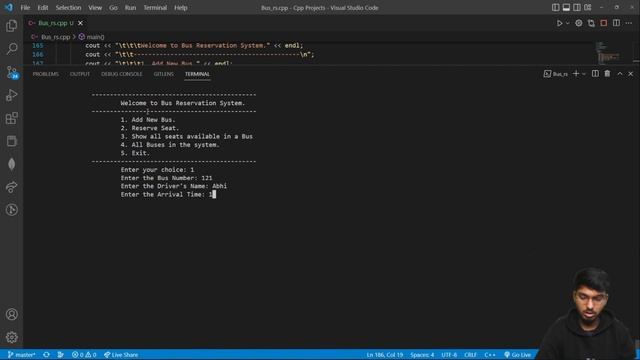Image resolution: width=640 pixels, height=360 pixels.
Task: Click the Run Code play button
Action: tap(560, 23)
